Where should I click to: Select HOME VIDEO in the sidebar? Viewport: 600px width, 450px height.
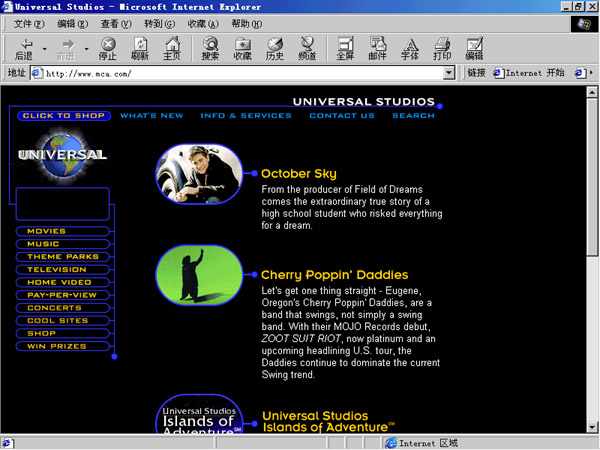point(63,282)
